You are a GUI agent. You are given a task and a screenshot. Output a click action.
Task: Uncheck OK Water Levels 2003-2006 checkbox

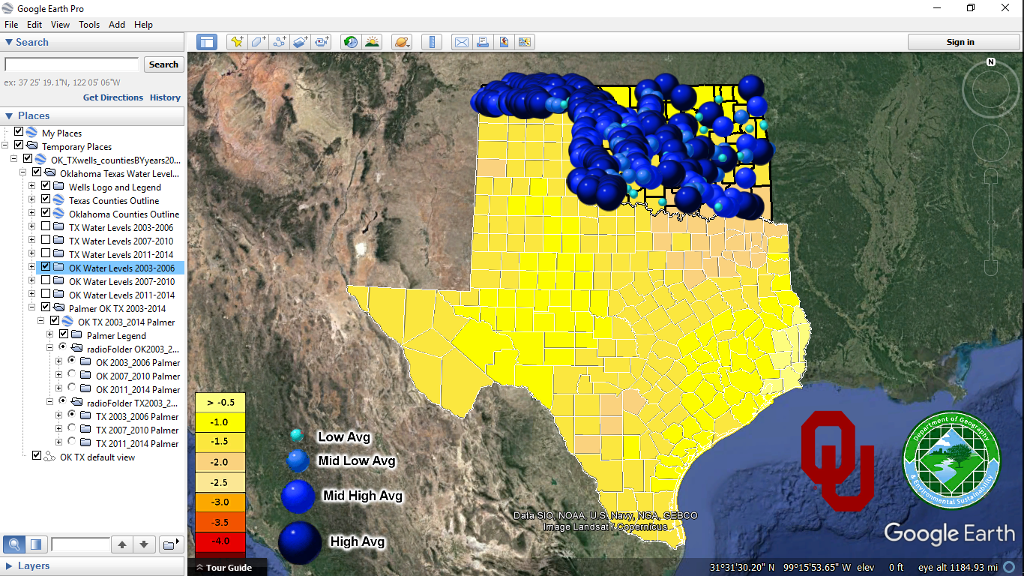click(45, 267)
